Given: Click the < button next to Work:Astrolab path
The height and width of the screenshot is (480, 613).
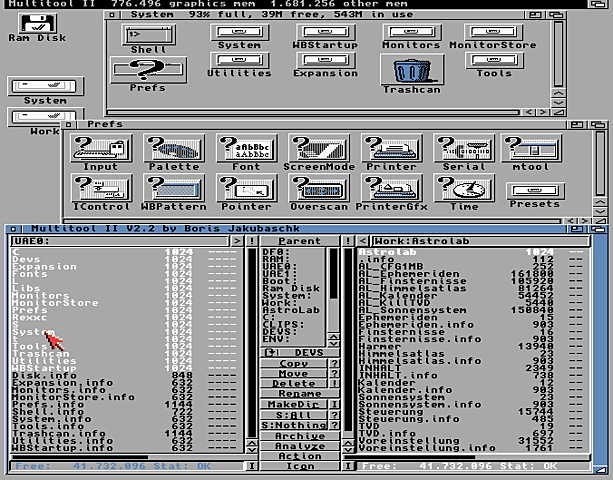Looking at the screenshot, I should (363, 241).
